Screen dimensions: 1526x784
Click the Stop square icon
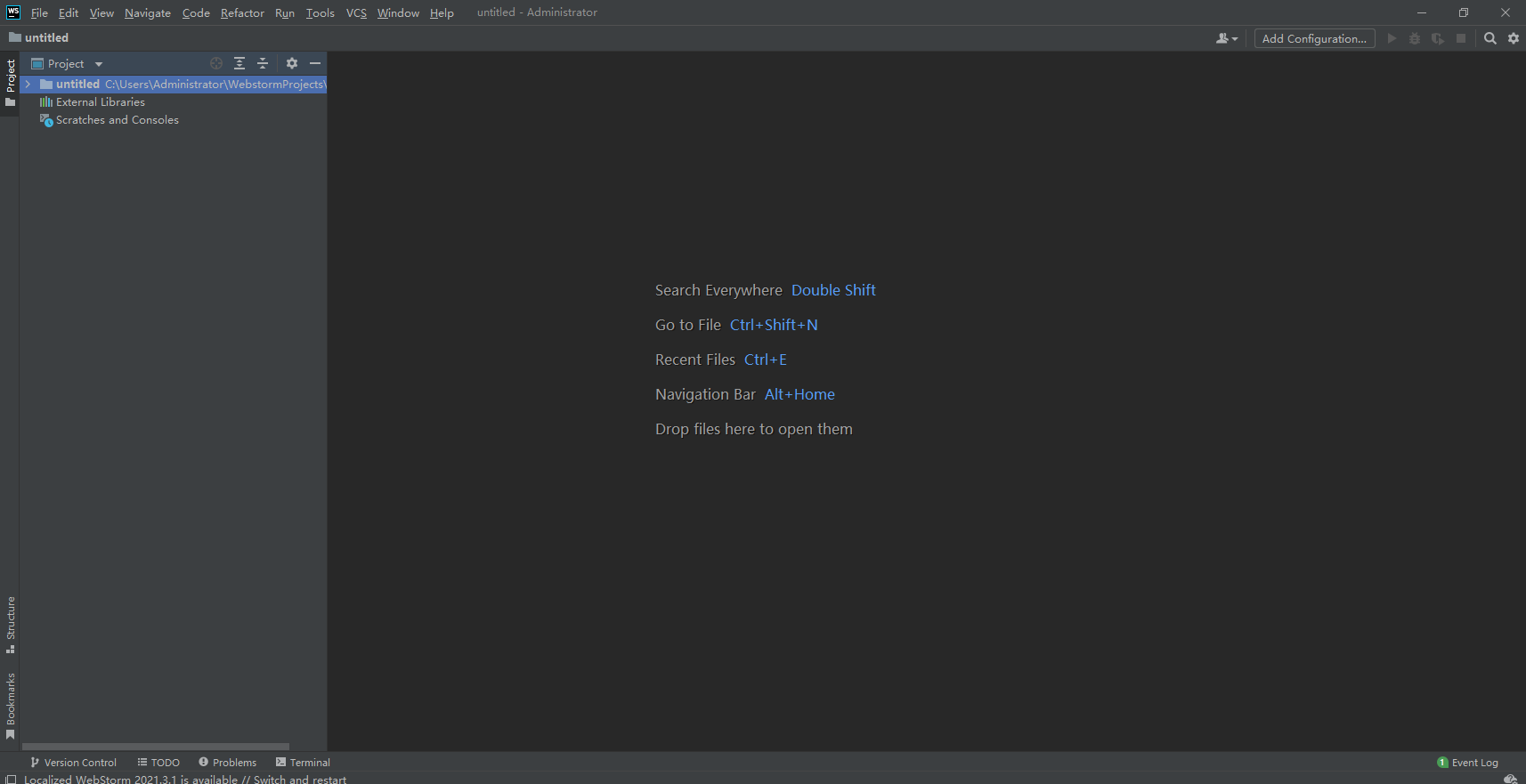click(x=1461, y=38)
